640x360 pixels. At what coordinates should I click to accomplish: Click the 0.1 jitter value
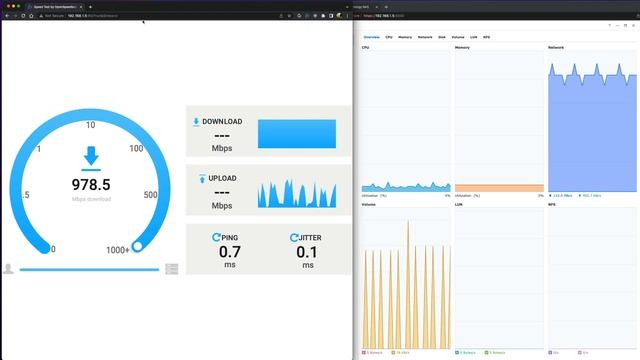click(x=307, y=252)
